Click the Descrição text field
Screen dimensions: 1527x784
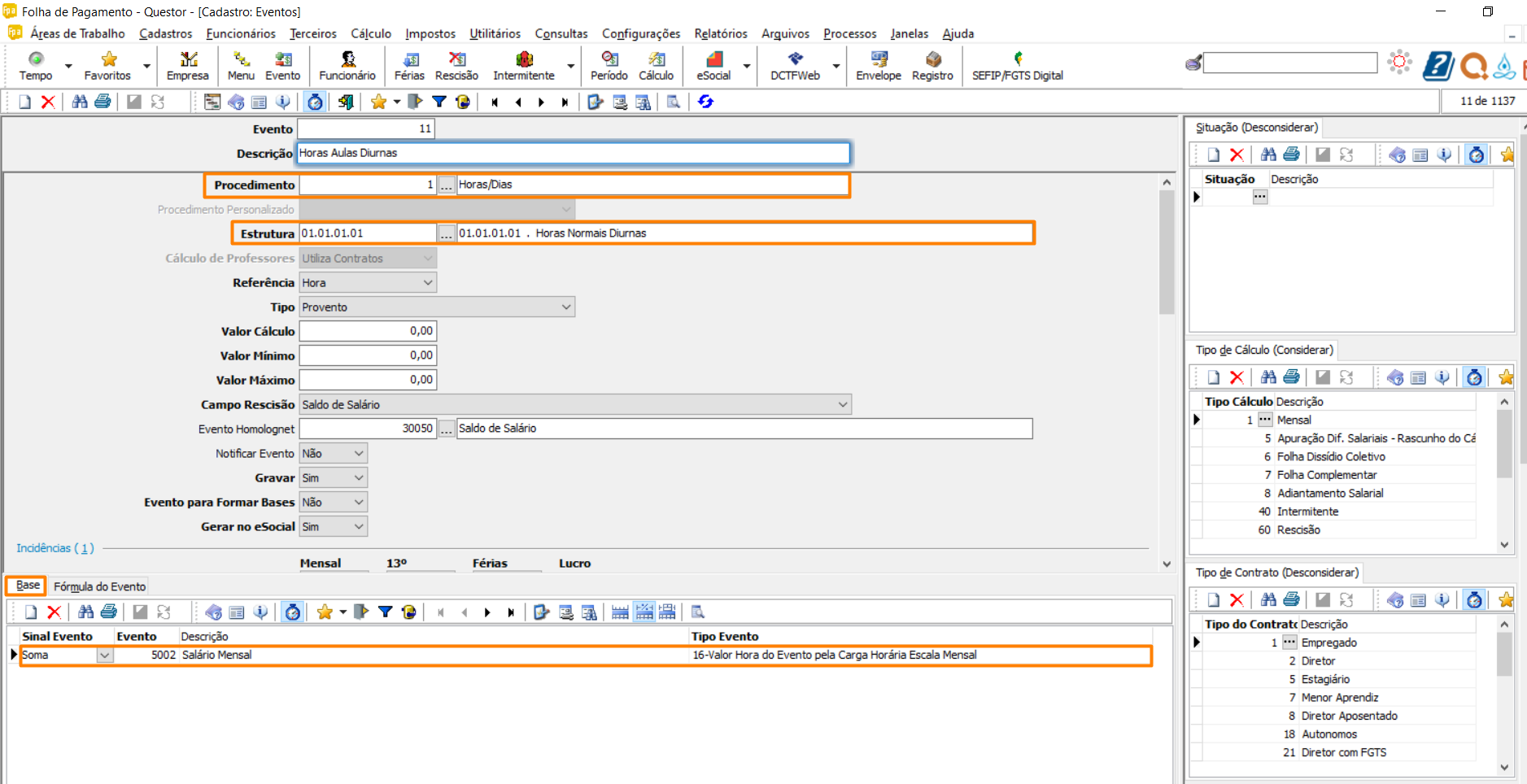pyautogui.click(x=573, y=153)
